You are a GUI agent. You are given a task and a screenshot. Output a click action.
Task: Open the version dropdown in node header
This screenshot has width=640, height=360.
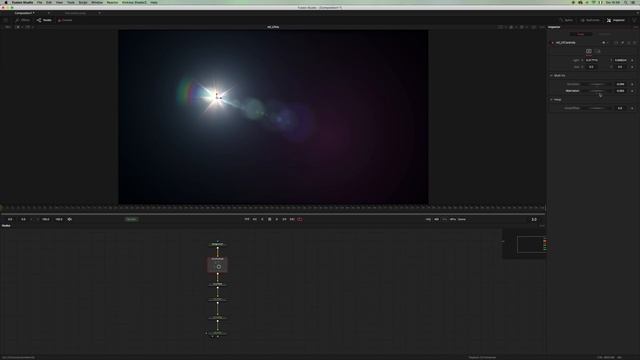click(604, 43)
